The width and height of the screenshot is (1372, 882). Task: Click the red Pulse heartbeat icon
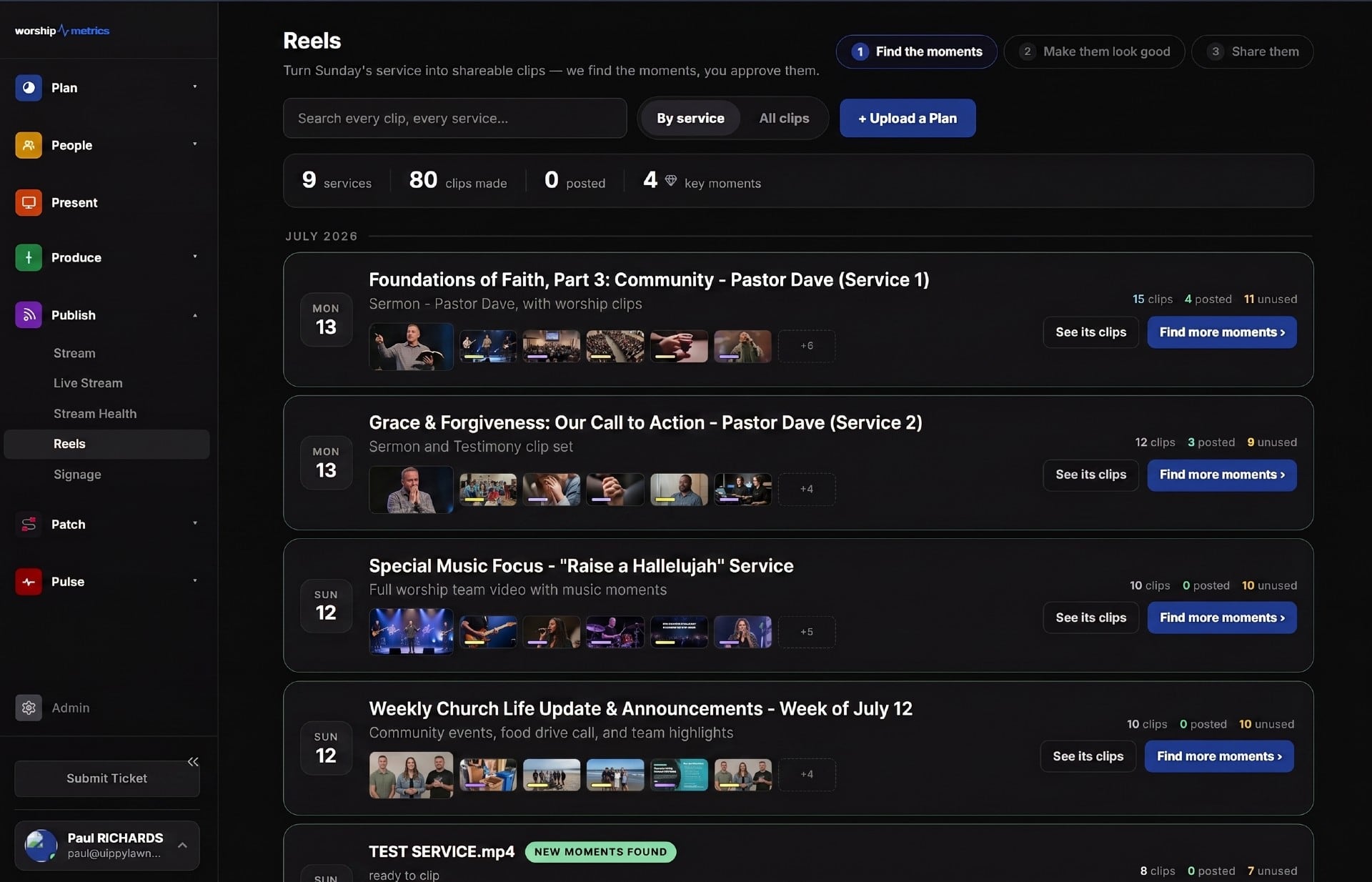pos(29,582)
